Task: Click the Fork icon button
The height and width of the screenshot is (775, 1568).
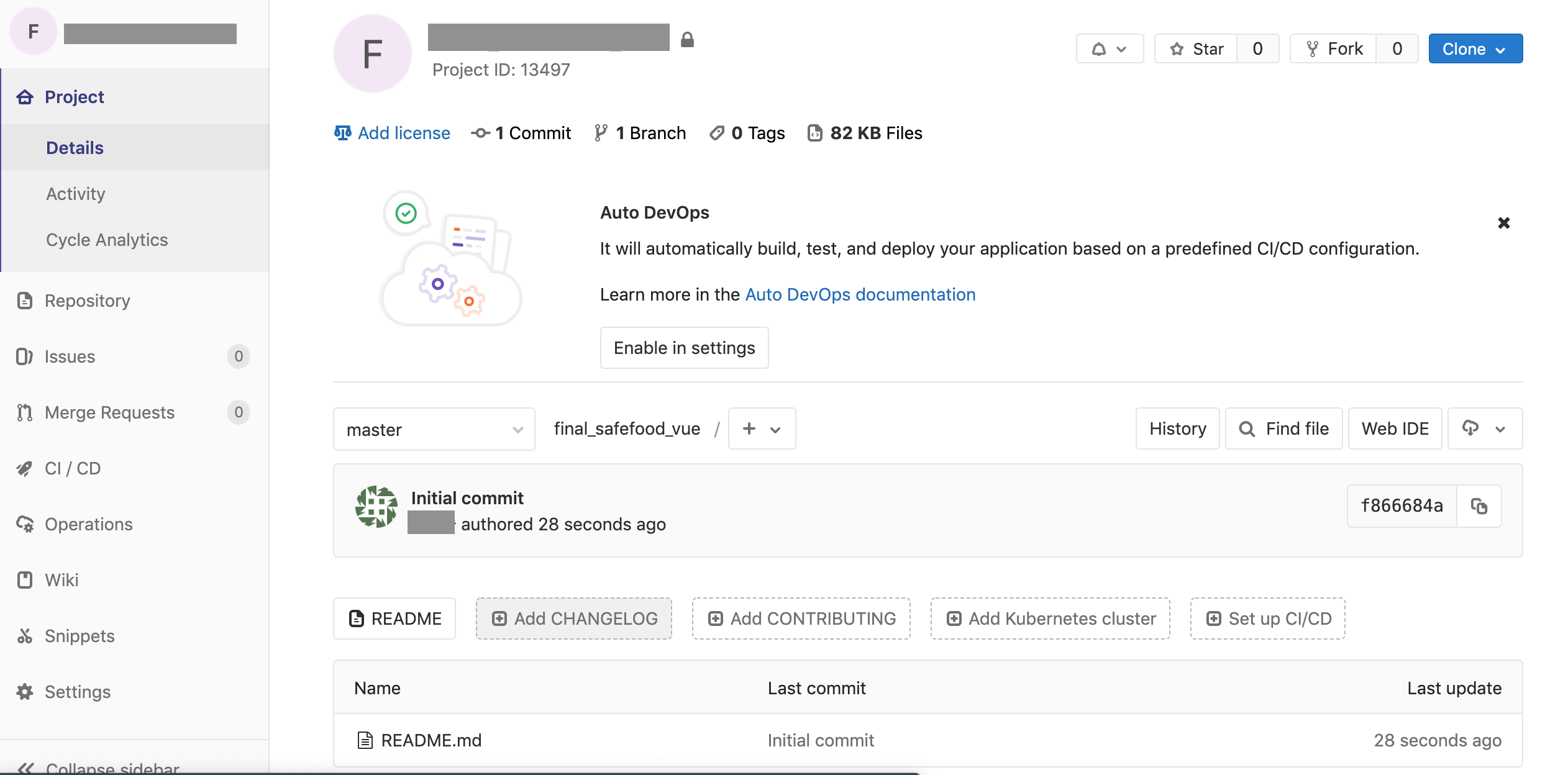Action: pyautogui.click(x=1333, y=48)
